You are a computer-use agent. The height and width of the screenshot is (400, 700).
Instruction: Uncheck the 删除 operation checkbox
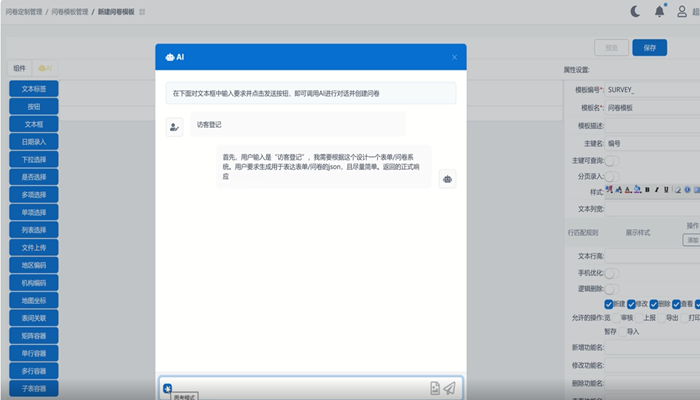654,304
